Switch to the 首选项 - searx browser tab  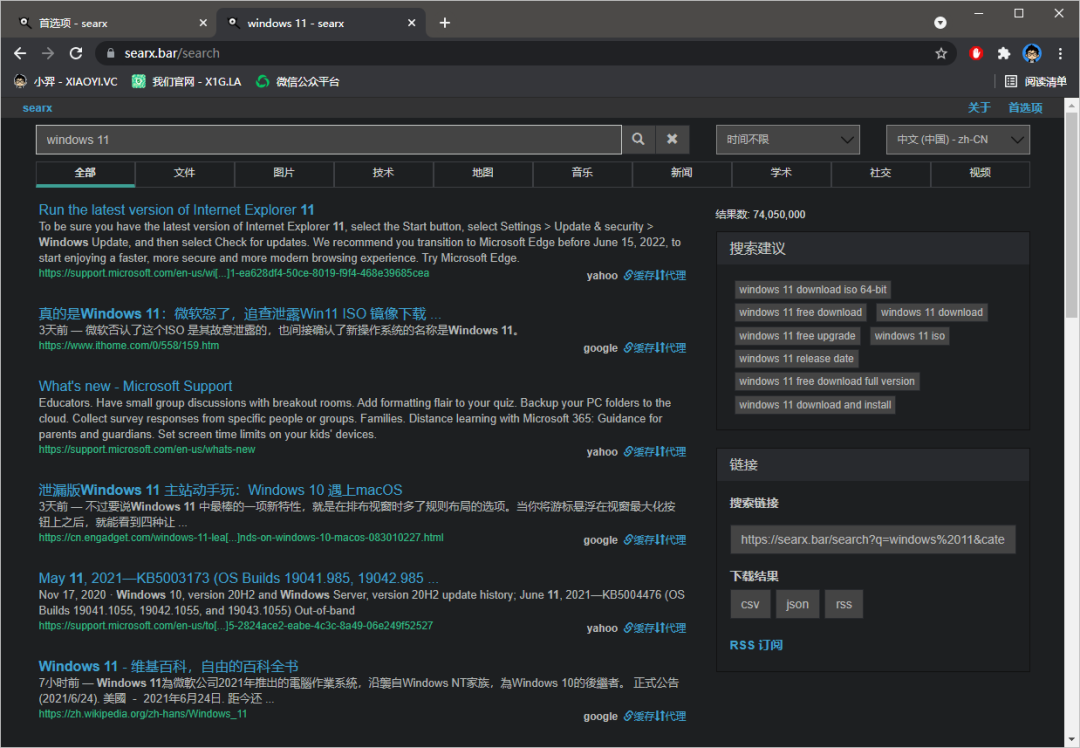click(x=110, y=23)
